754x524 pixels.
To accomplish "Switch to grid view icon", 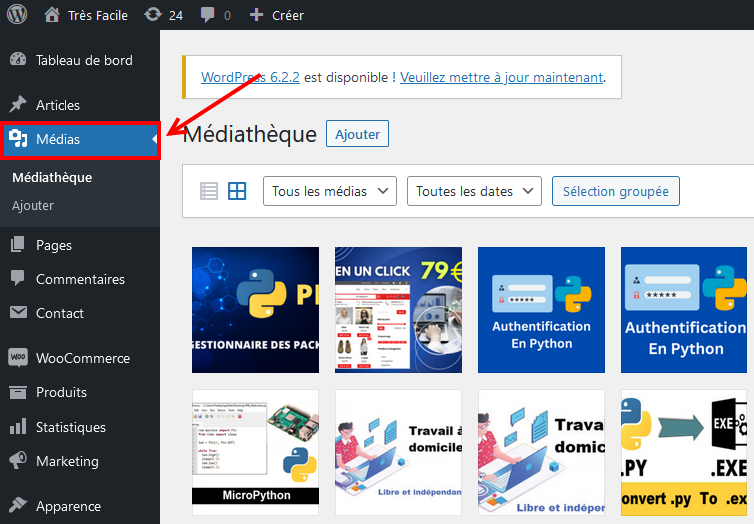I will point(237,191).
